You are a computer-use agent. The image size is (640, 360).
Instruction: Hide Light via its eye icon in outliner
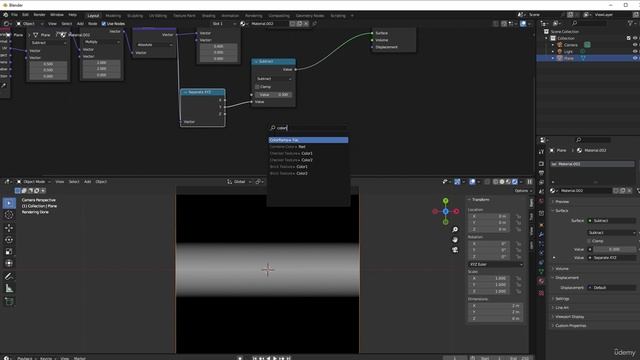click(x=635, y=51)
